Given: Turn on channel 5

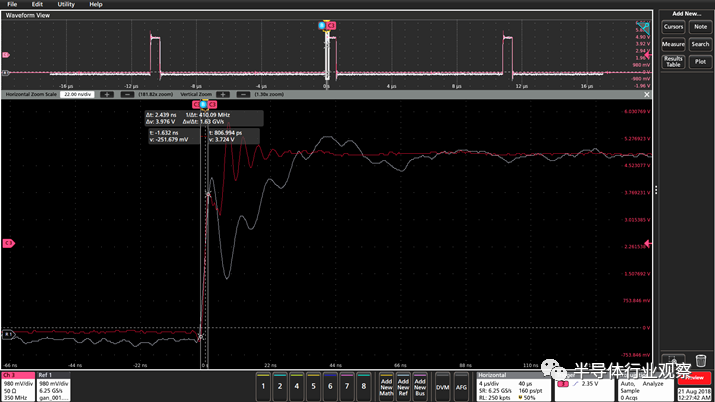Looking at the screenshot, I should pyautogui.click(x=313, y=387).
